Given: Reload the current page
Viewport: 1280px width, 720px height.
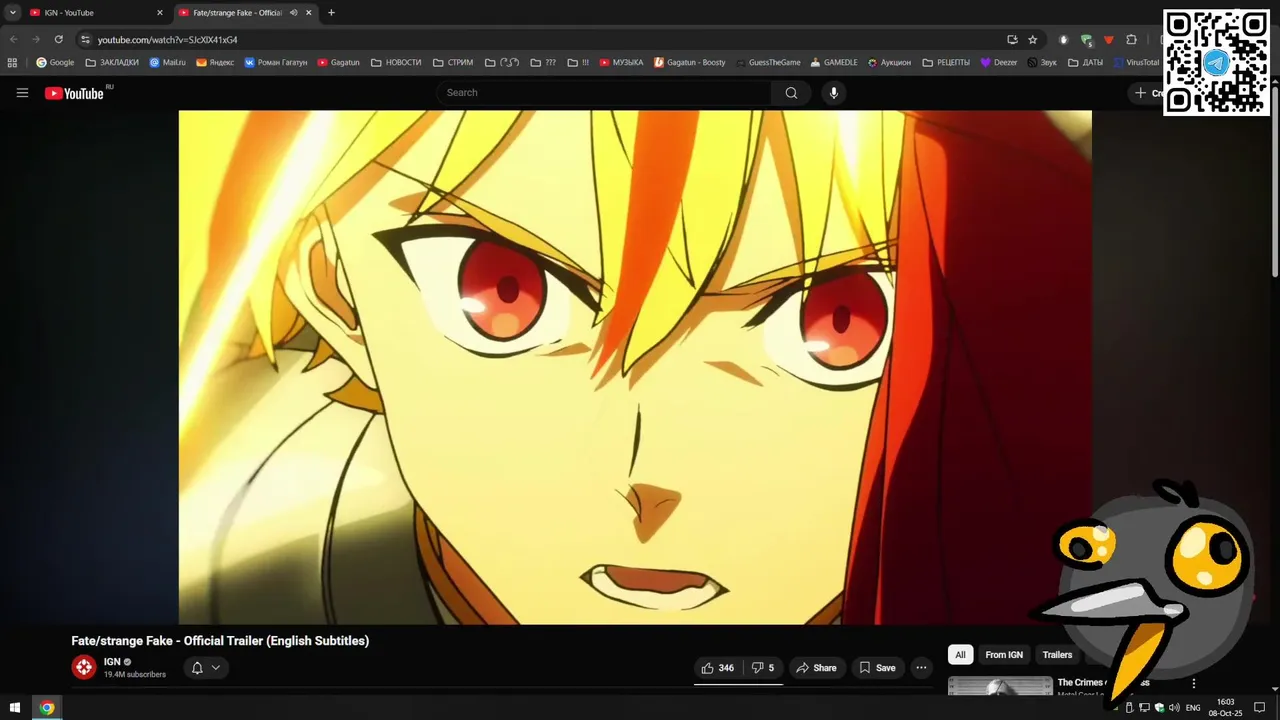Looking at the screenshot, I should 58,39.
